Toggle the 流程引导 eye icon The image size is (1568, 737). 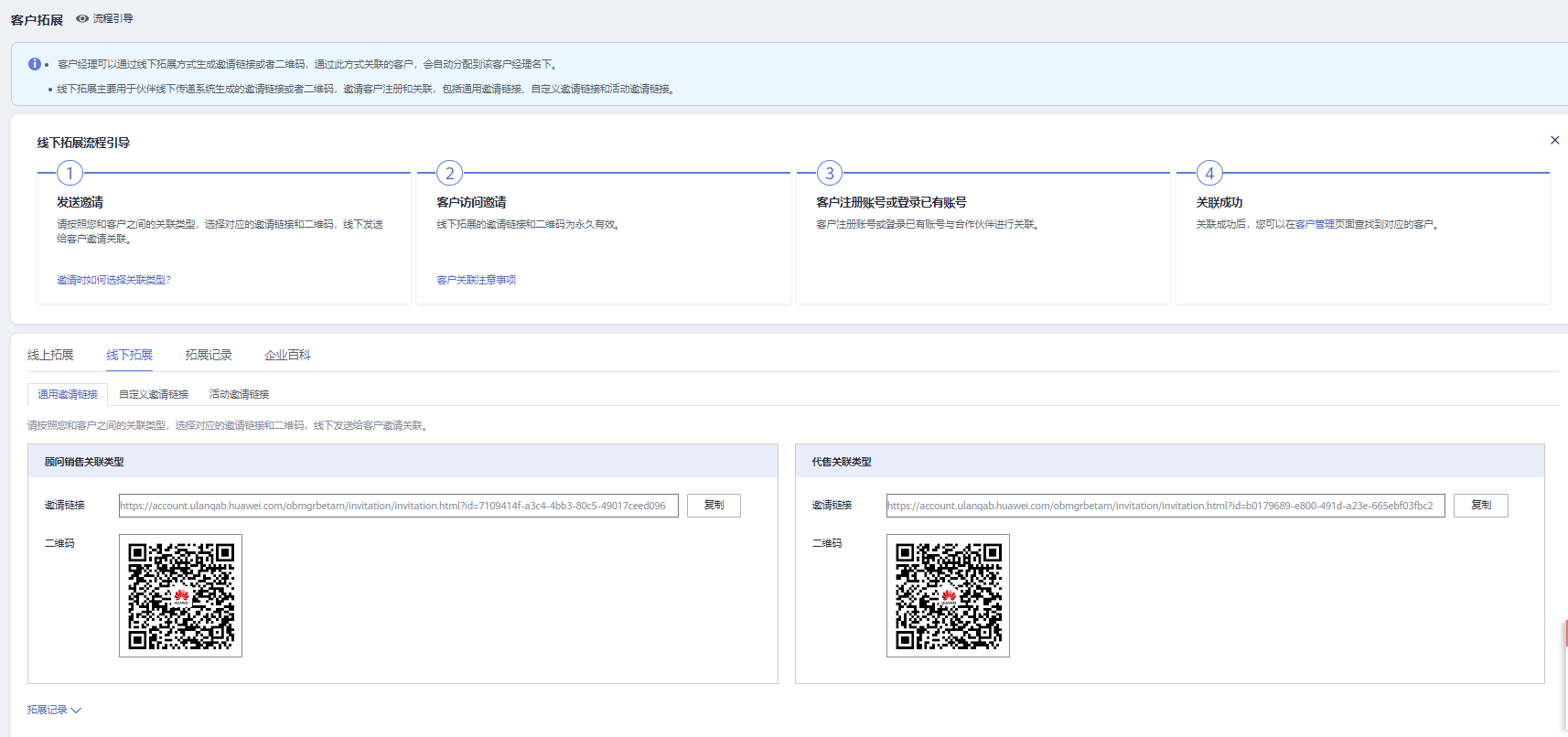click(x=82, y=18)
